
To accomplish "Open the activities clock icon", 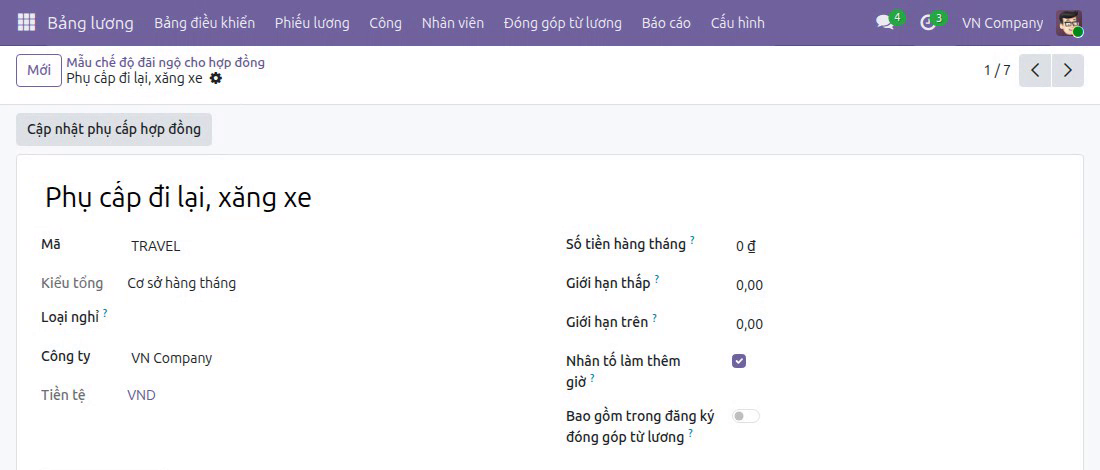I will (x=928, y=22).
